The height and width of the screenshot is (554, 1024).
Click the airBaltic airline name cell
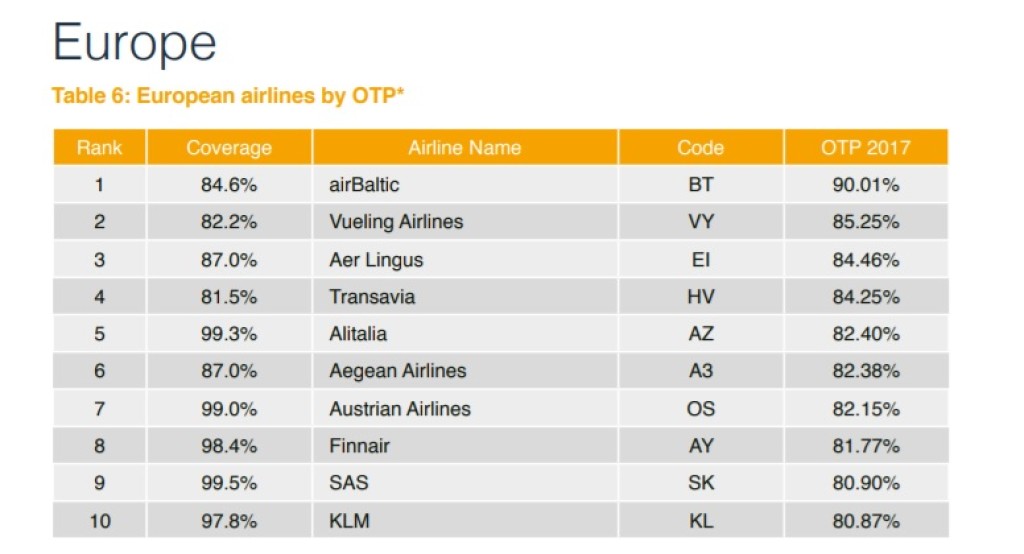(364, 185)
